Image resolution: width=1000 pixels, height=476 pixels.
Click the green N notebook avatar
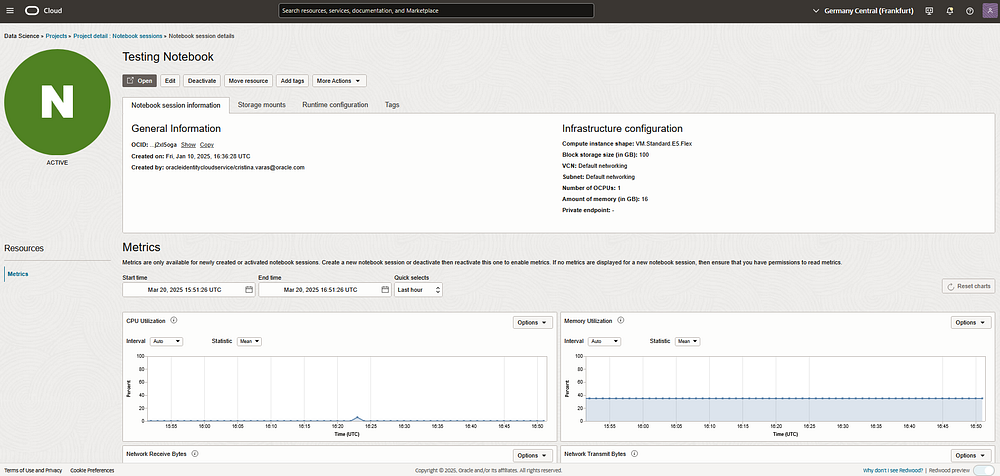point(57,102)
